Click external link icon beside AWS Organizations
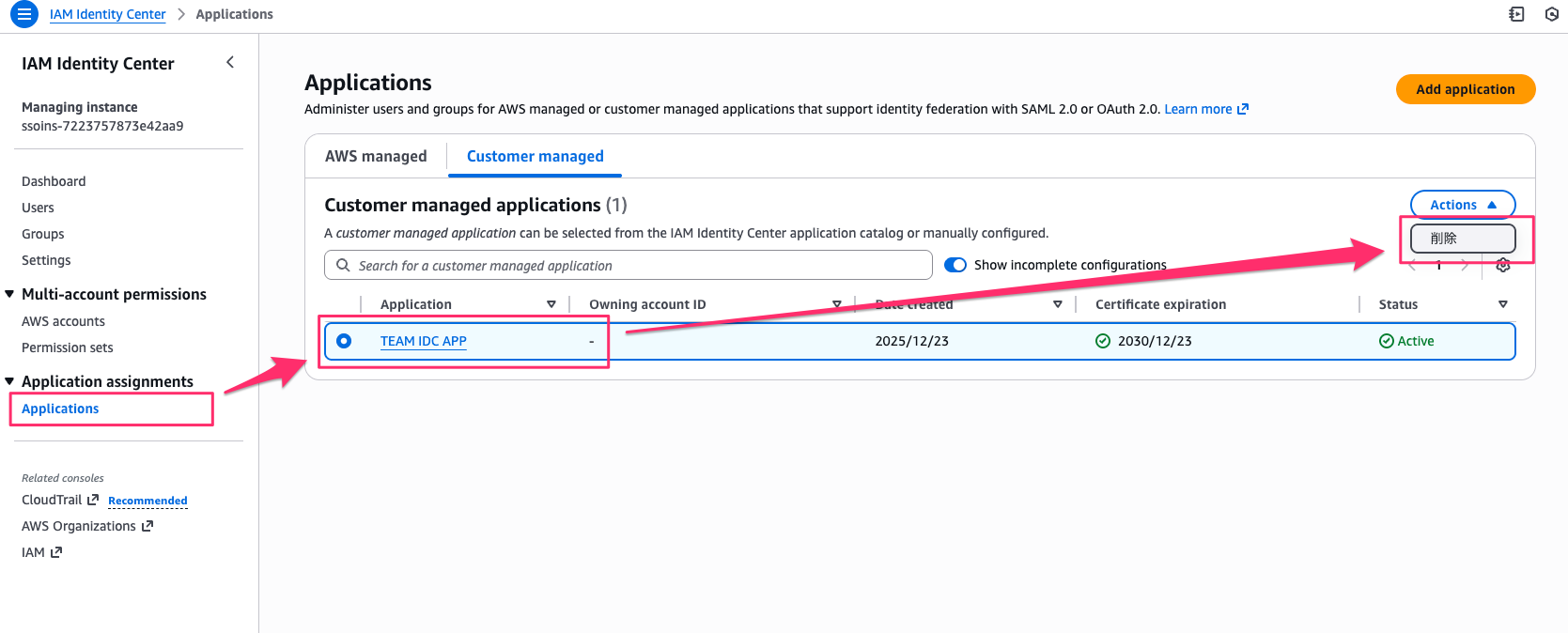Screen dimensions: 1568x633 147,526
